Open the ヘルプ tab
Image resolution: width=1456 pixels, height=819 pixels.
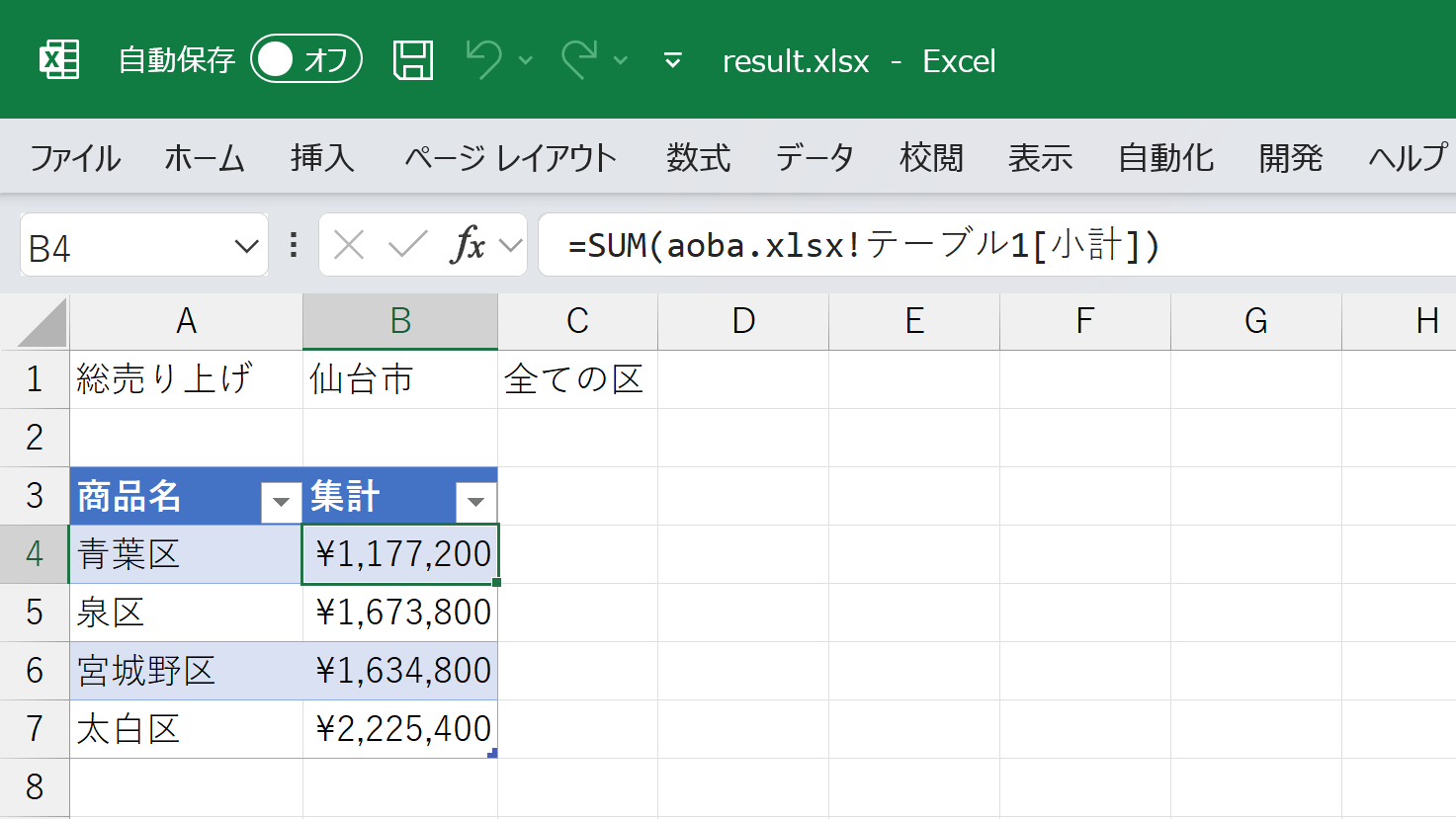click(x=1408, y=158)
